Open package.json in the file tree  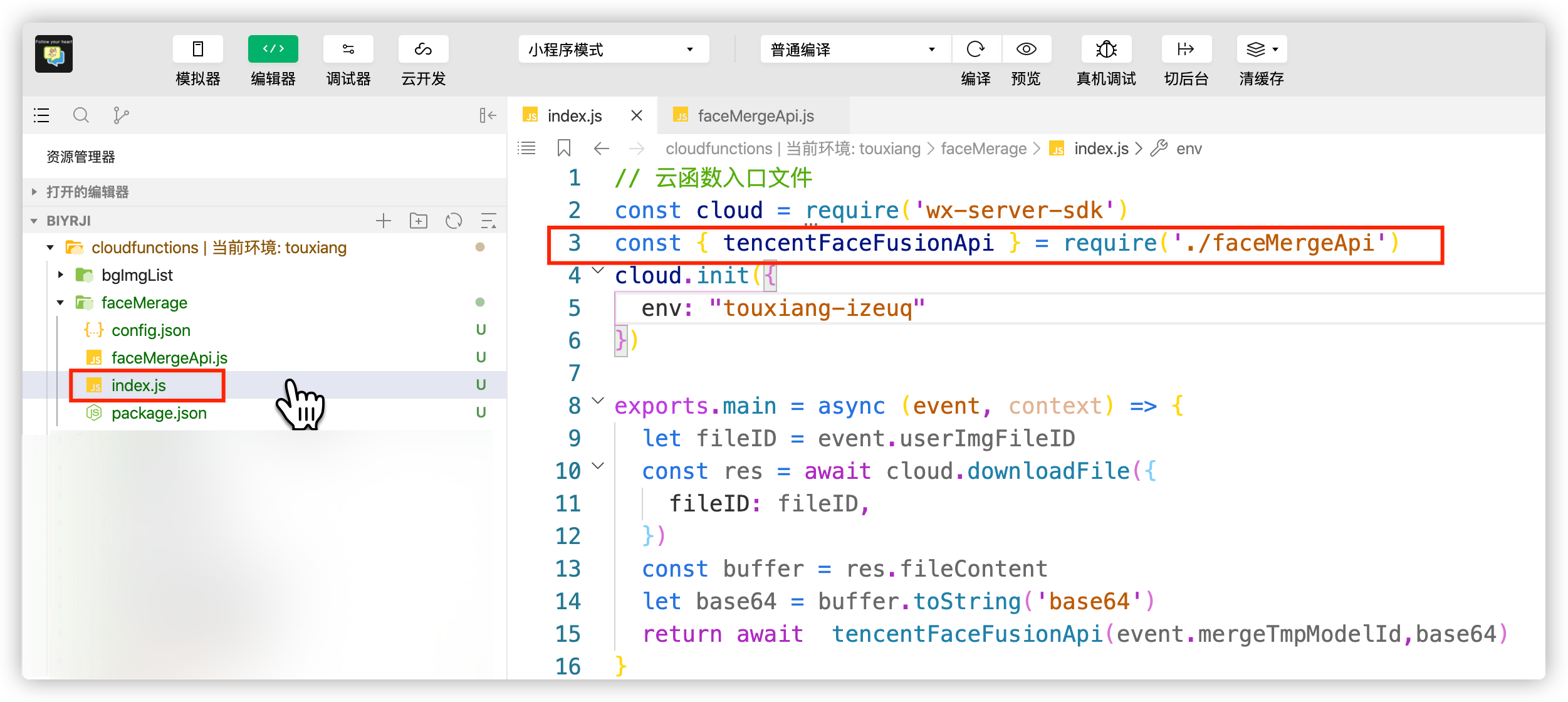click(x=159, y=413)
